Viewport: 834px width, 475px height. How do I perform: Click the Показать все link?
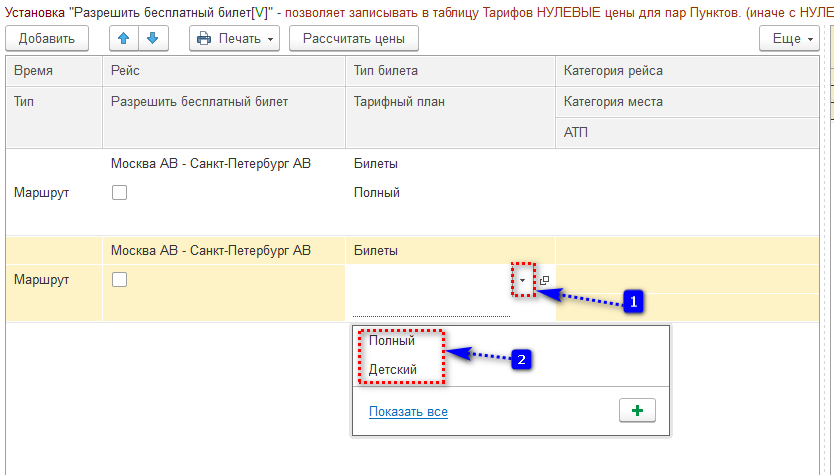click(x=408, y=412)
